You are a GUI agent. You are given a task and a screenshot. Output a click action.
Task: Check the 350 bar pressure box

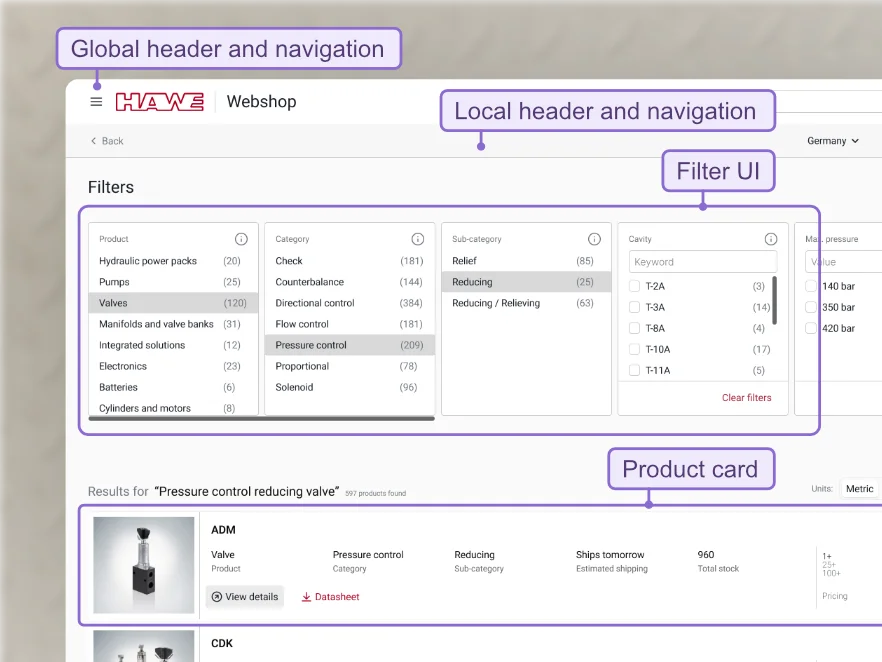pos(811,307)
